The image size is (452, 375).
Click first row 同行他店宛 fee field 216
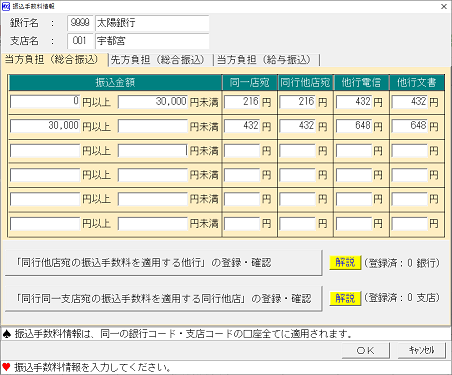pyautogui.click(x=298, y=102)
